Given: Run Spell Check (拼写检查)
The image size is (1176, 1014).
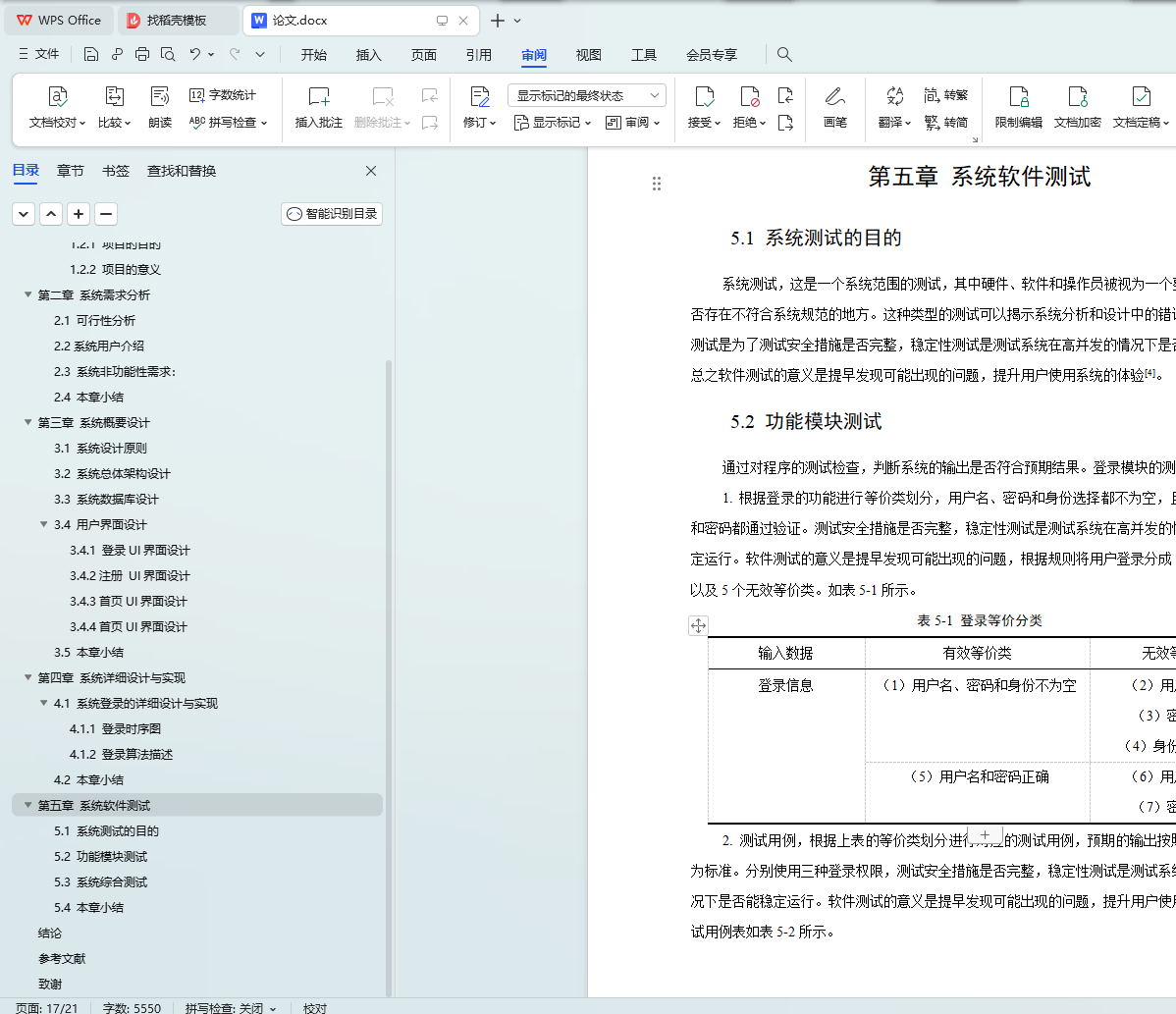Looking at the screenshot, I should tap(228, 123).
